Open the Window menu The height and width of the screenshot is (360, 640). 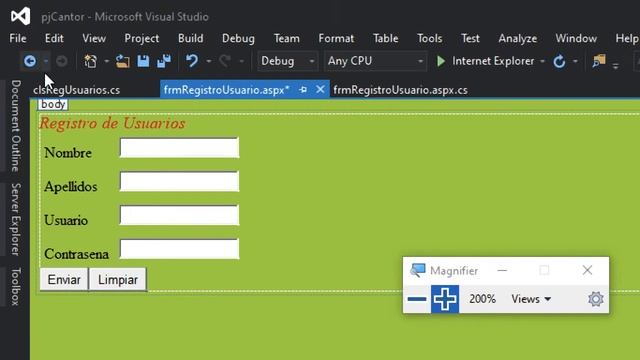576,38
